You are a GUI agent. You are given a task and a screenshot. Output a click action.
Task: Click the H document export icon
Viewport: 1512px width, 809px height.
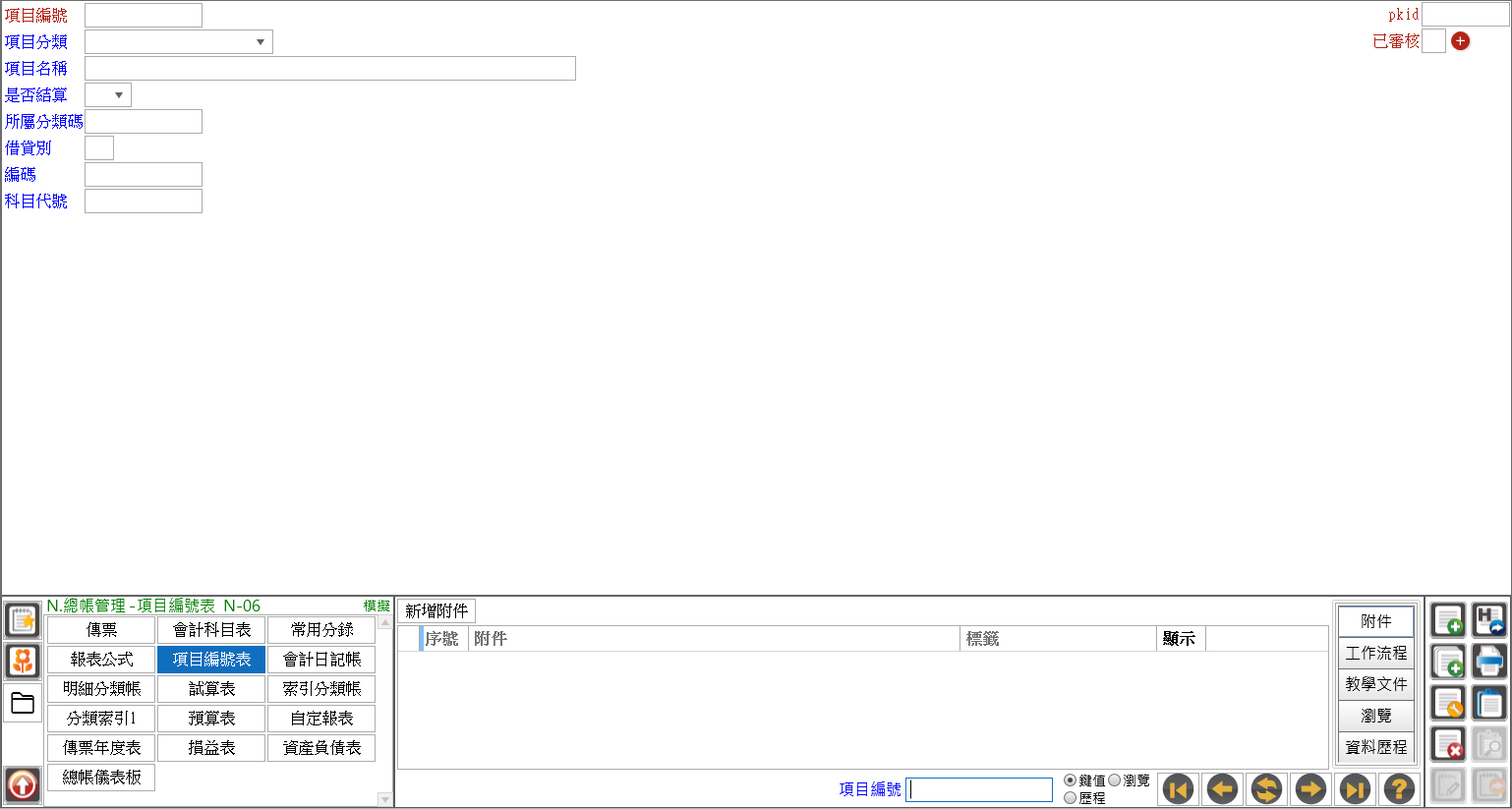coord(1489,620)
